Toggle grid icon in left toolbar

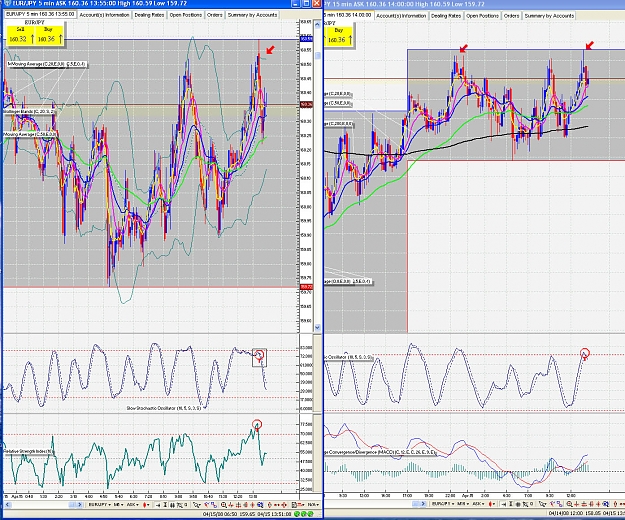[x=173, y=505]
